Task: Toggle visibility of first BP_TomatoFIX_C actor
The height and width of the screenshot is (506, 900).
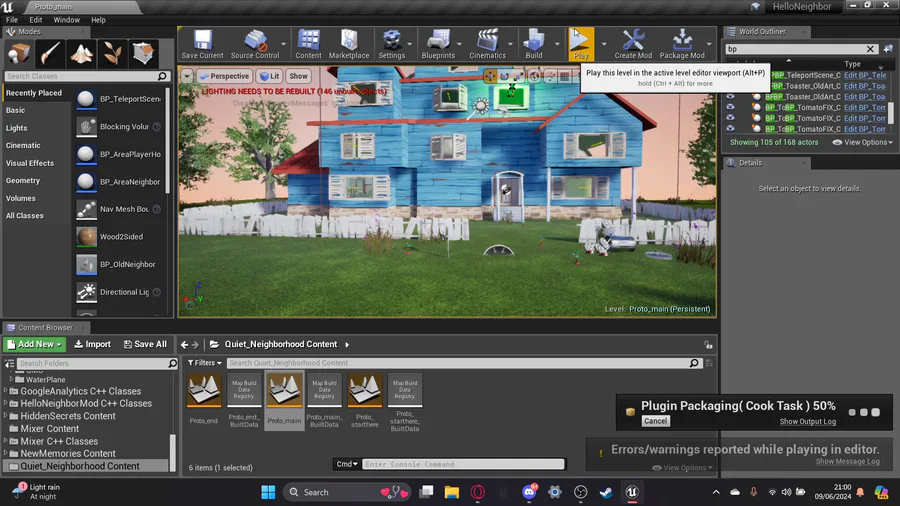Action: click(730, 107)
